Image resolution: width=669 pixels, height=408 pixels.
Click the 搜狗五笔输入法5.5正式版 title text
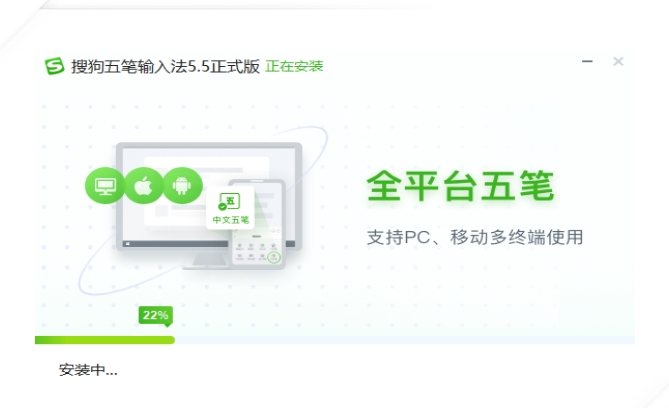click(166, 66)
